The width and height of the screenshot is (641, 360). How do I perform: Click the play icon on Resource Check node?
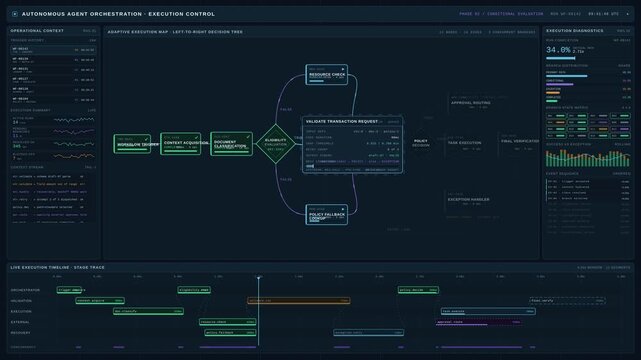click(343, 69)
